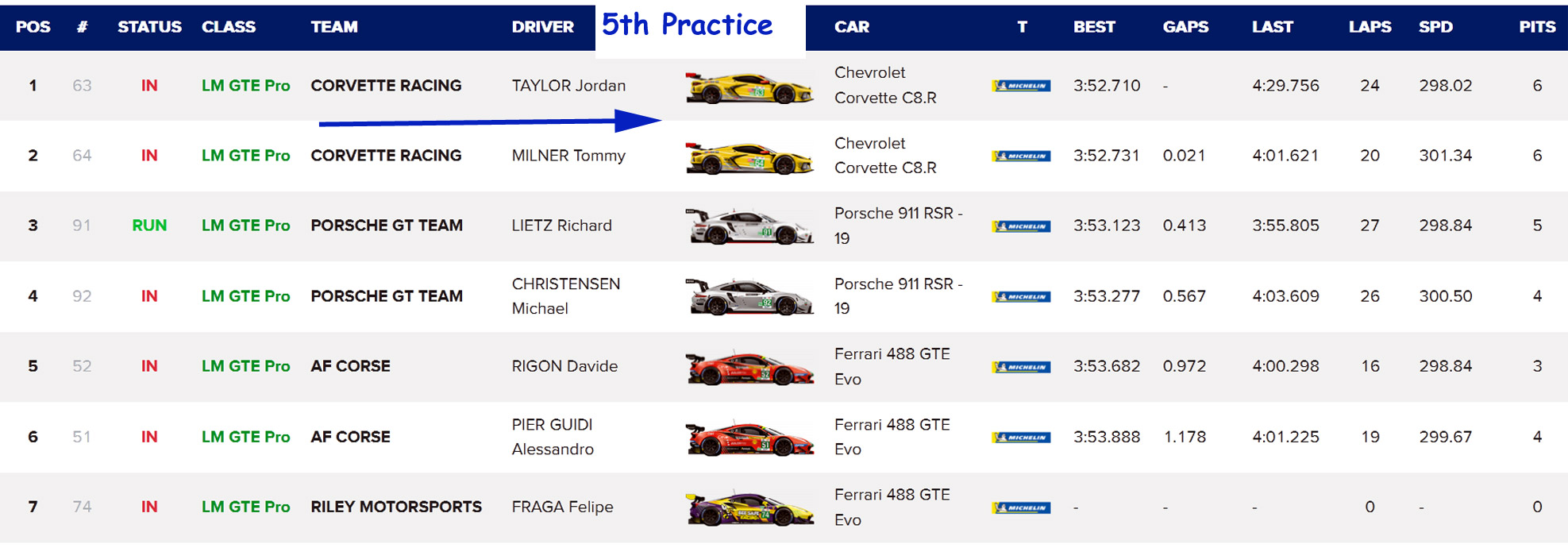Sort by the SPD column header
The image size is (1568, 548).
point(1435,27)
